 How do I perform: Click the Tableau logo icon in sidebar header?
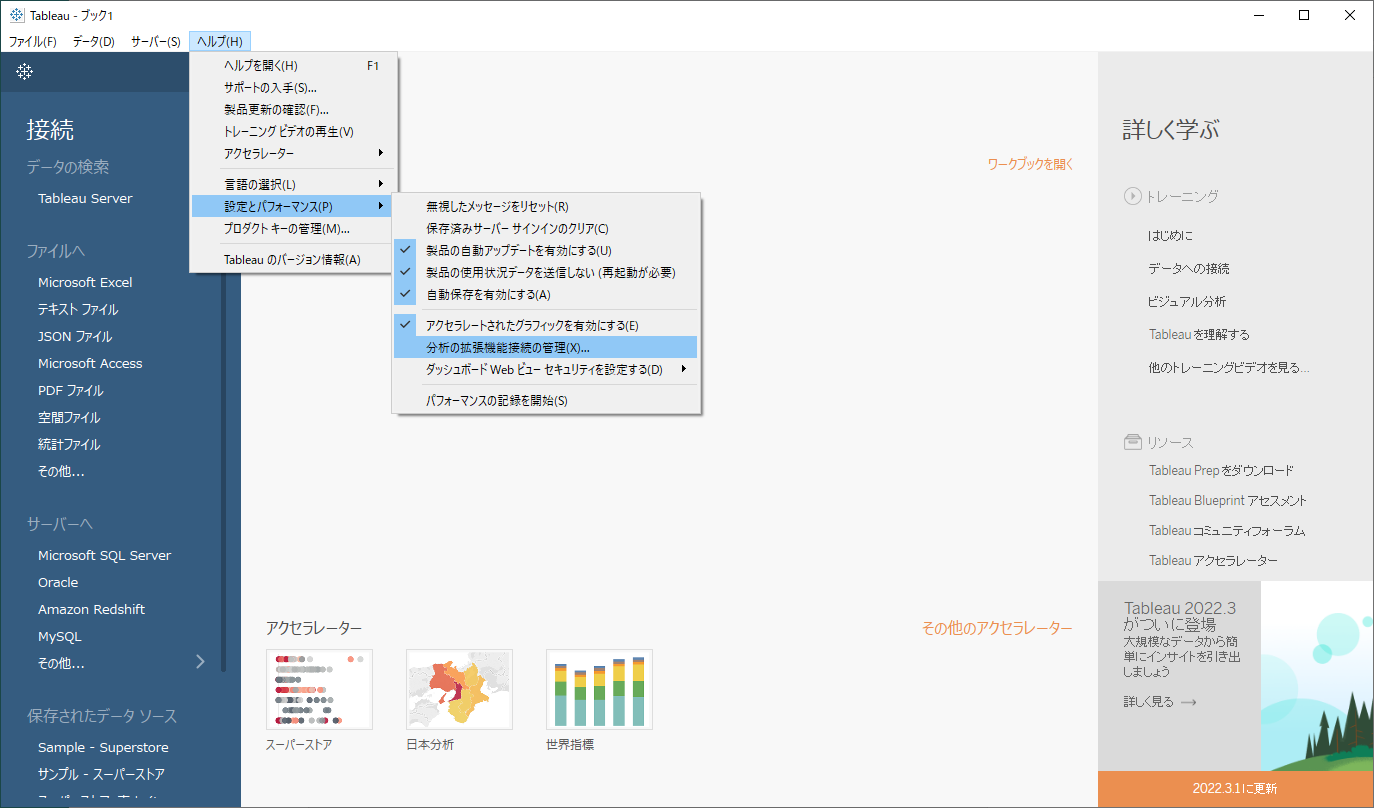[x=24, y=72]
